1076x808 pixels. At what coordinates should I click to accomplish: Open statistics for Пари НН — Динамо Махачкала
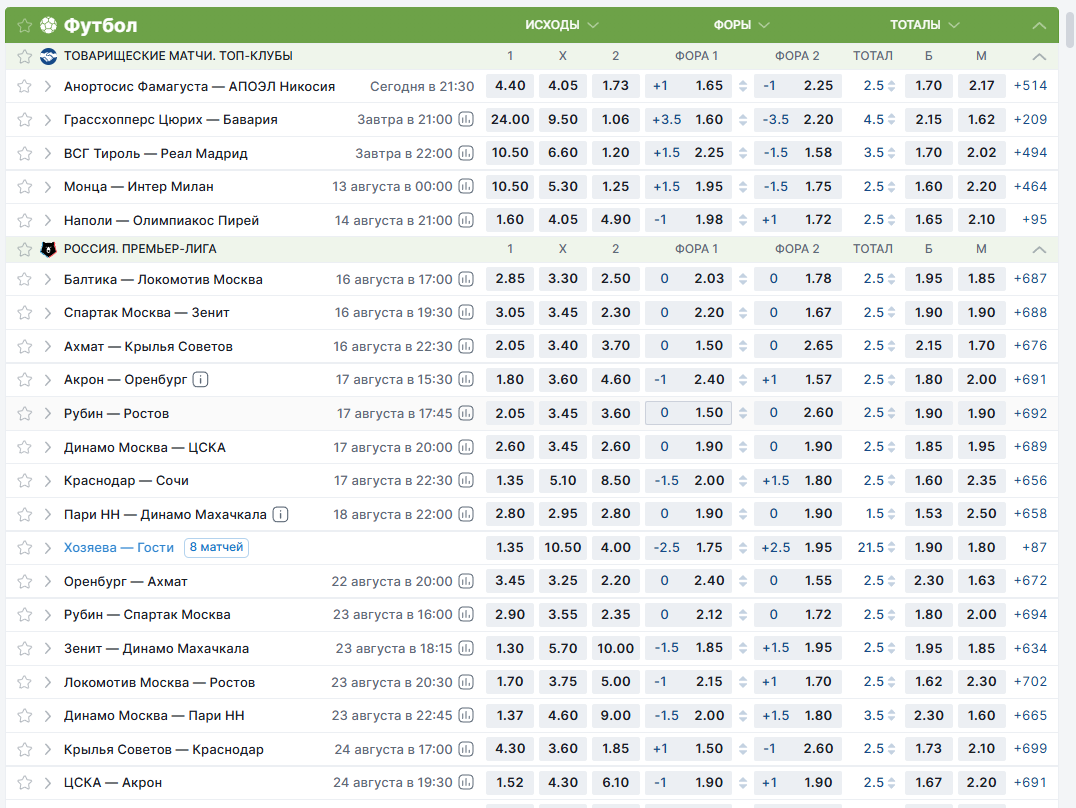[x=466, y=514]
